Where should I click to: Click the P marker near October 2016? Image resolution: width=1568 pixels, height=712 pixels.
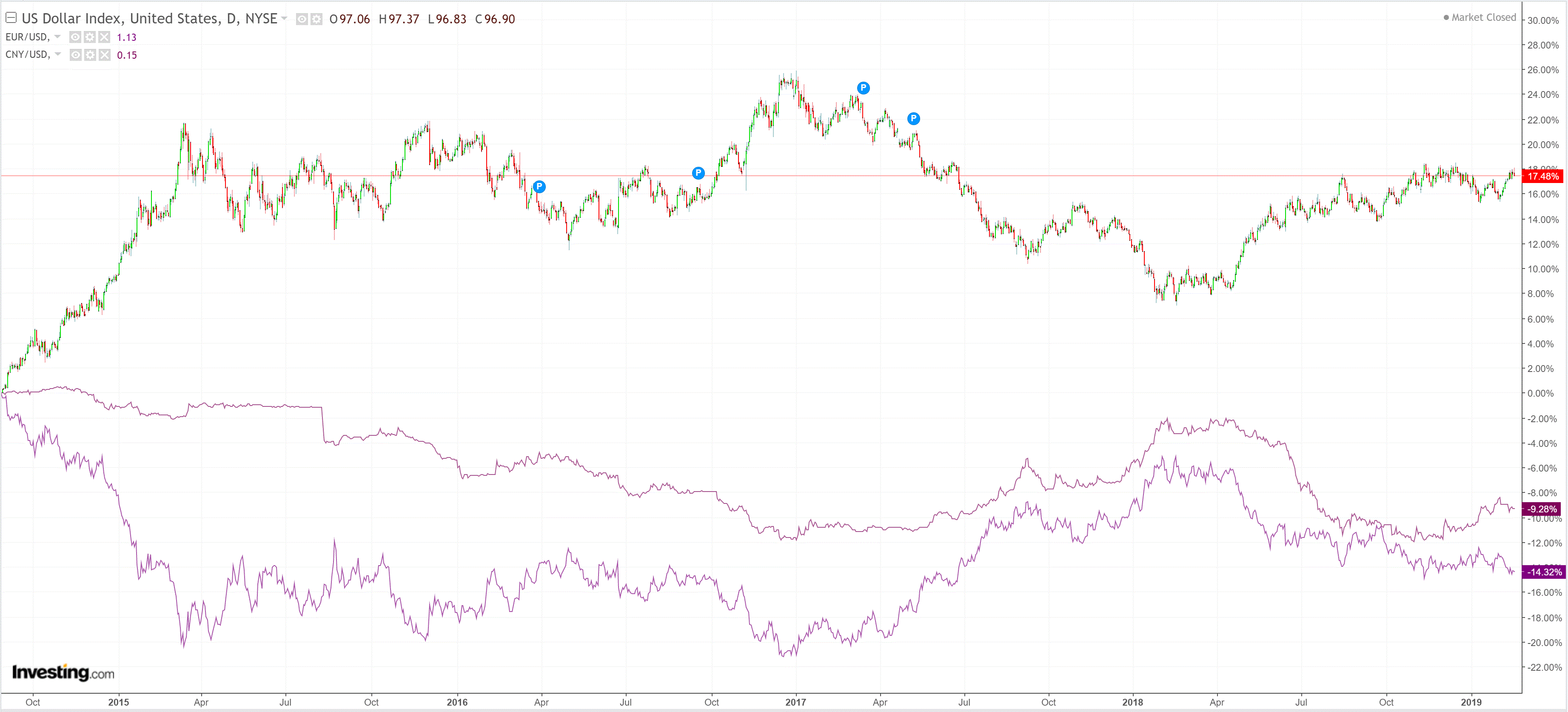698,173
